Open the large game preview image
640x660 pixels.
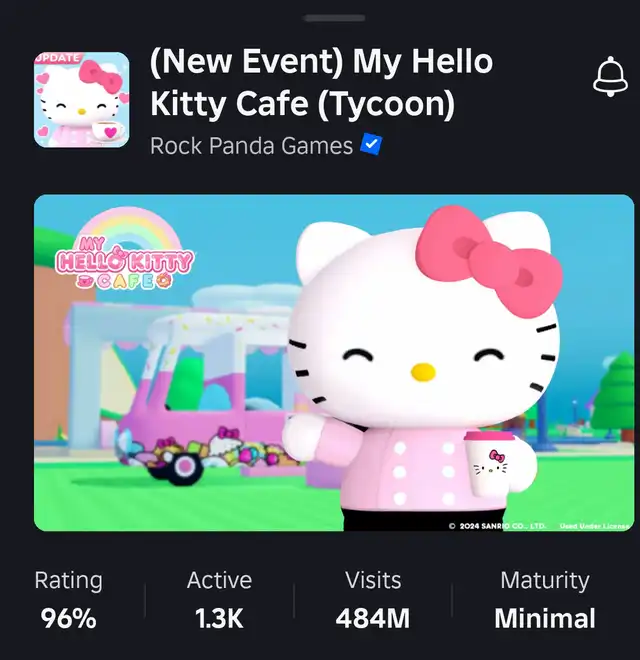point(334,363)
